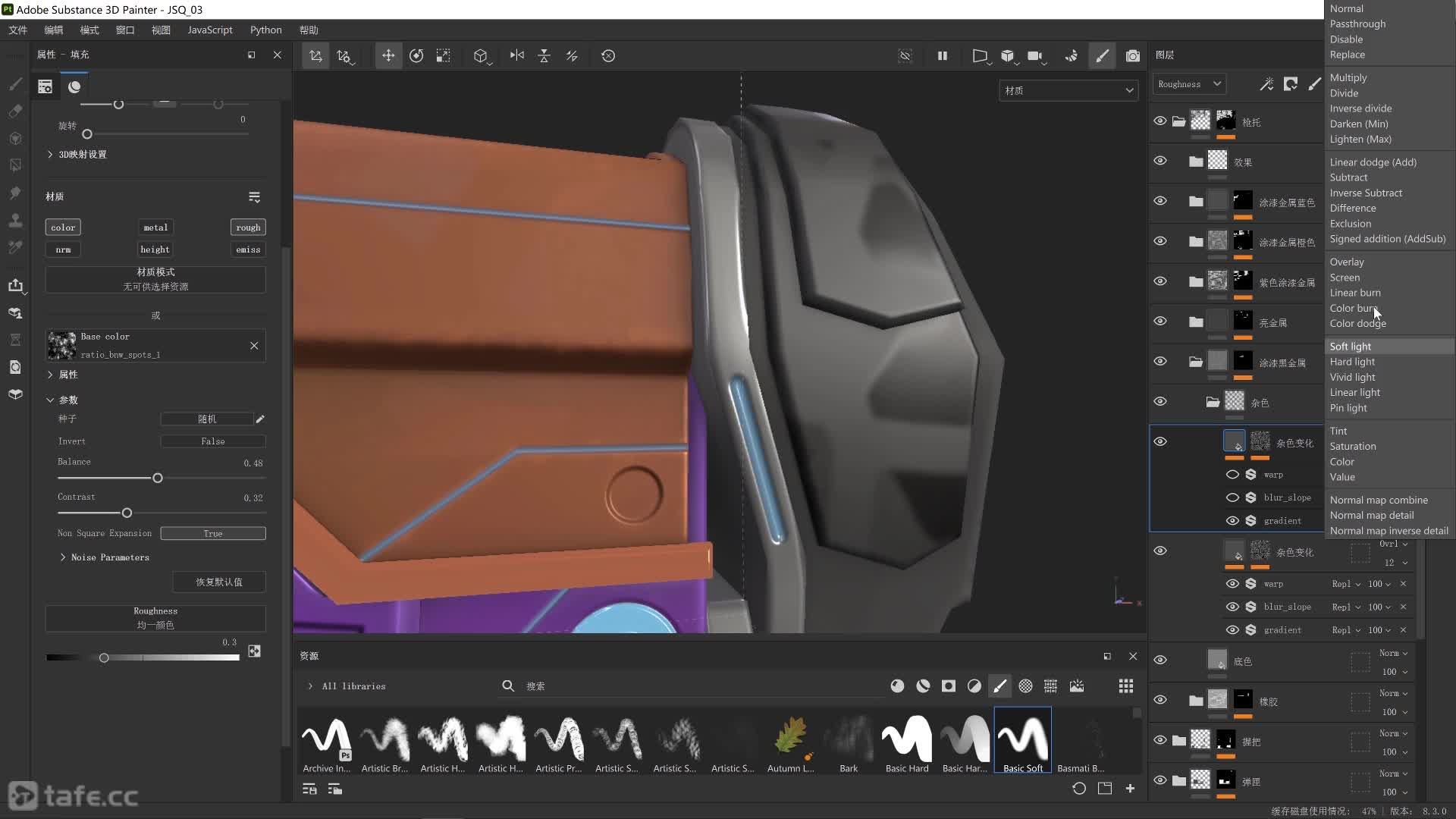Expand the 3D映射设置 section
This screenshot has width=1456, height=819.
50,154
